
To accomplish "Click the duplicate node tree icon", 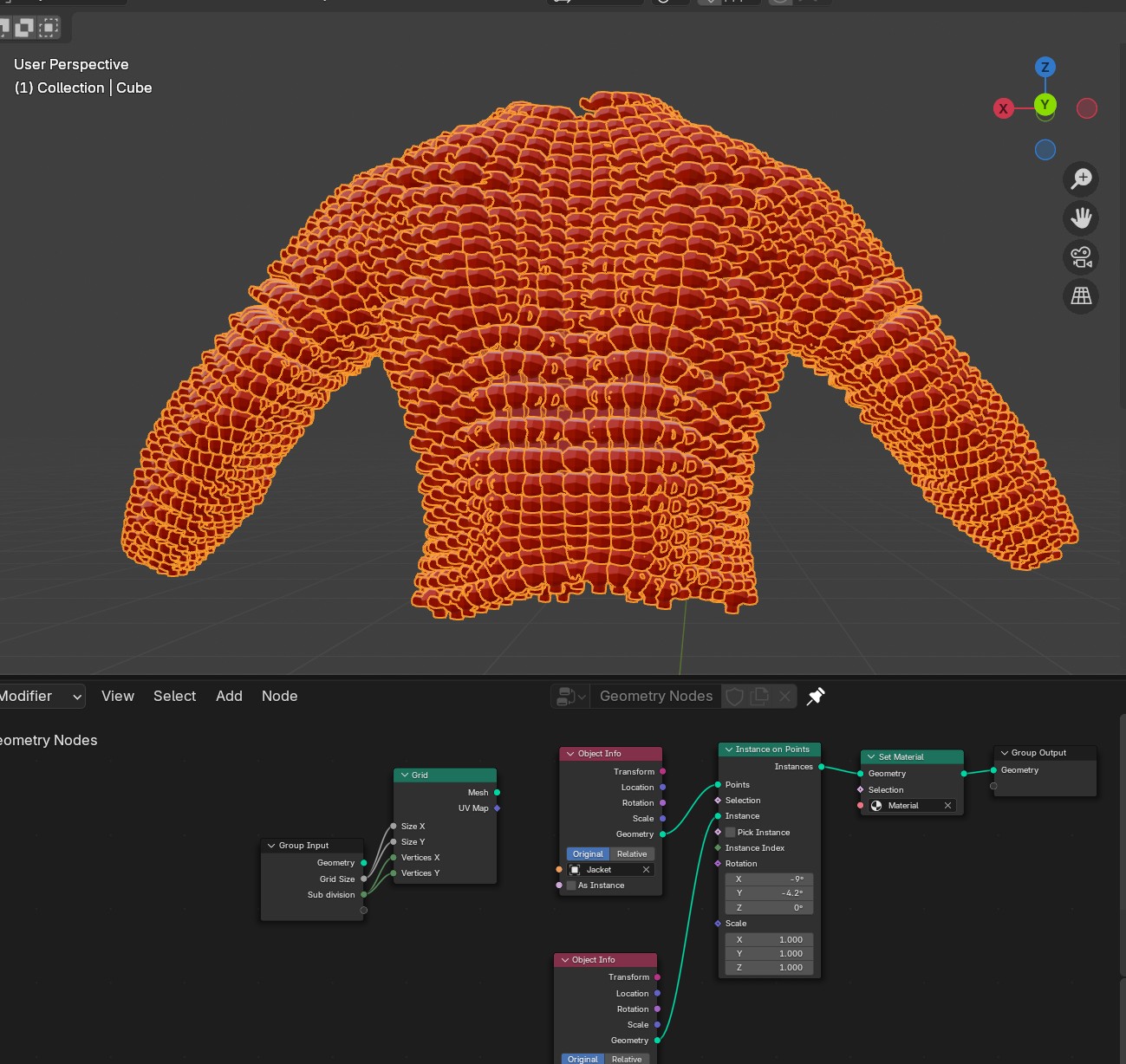I will (x=759, y=697).
